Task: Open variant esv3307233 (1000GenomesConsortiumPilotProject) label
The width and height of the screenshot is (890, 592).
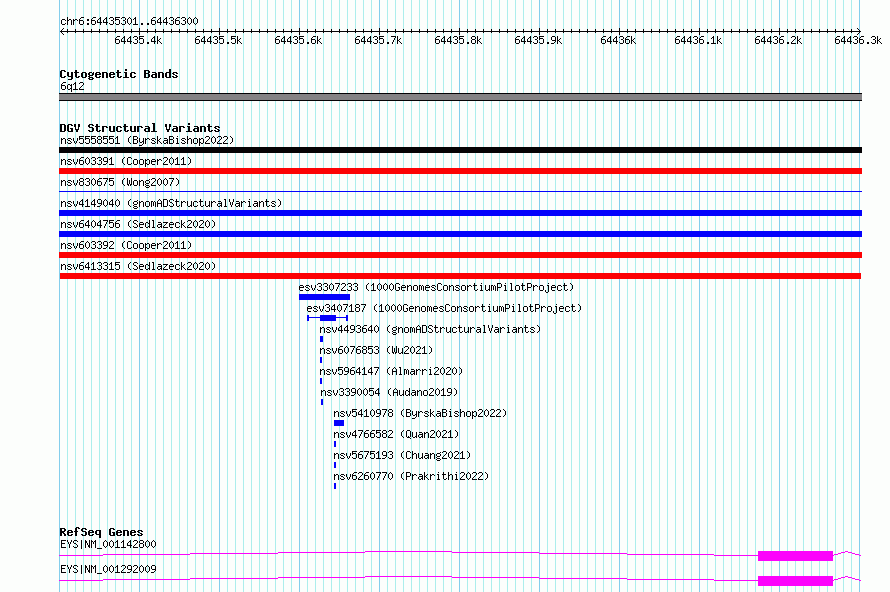Action: [436, 287]
